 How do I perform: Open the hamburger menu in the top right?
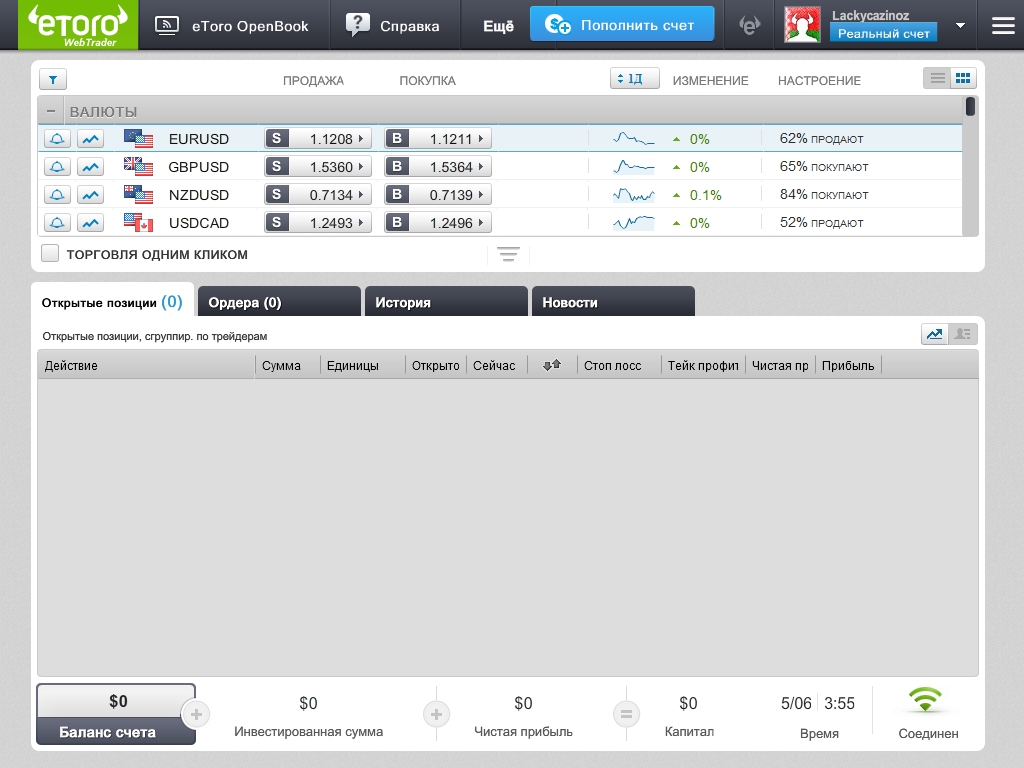point(1002,26)
